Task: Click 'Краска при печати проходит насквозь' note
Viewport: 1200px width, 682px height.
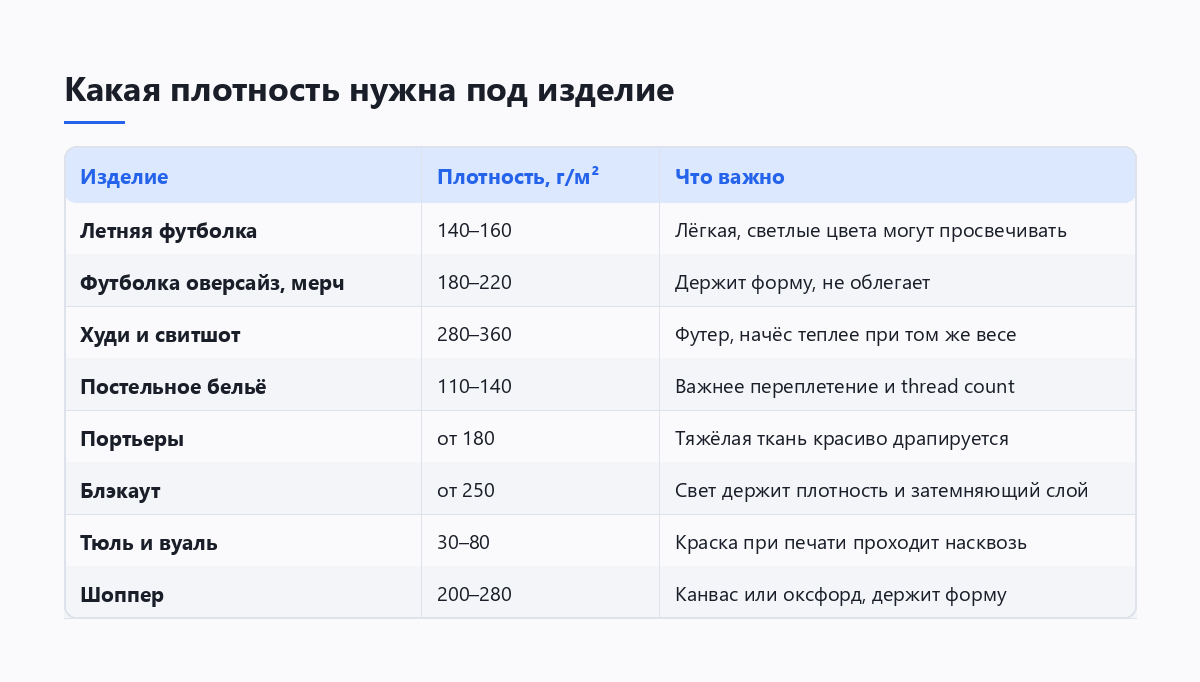Action: (x=851, y=543)
